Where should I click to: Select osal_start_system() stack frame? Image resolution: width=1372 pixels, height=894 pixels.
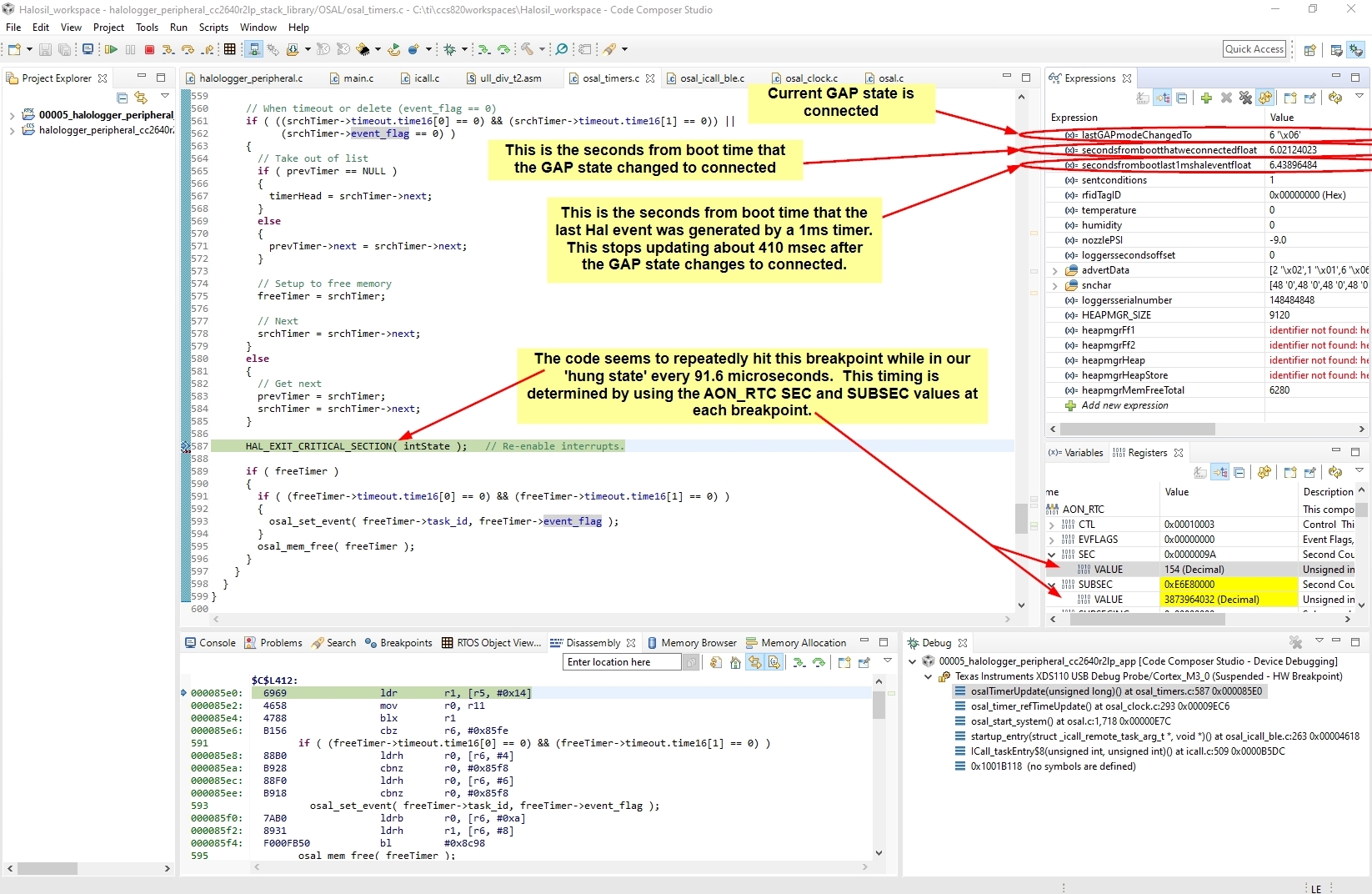(x=1070, y=721)
